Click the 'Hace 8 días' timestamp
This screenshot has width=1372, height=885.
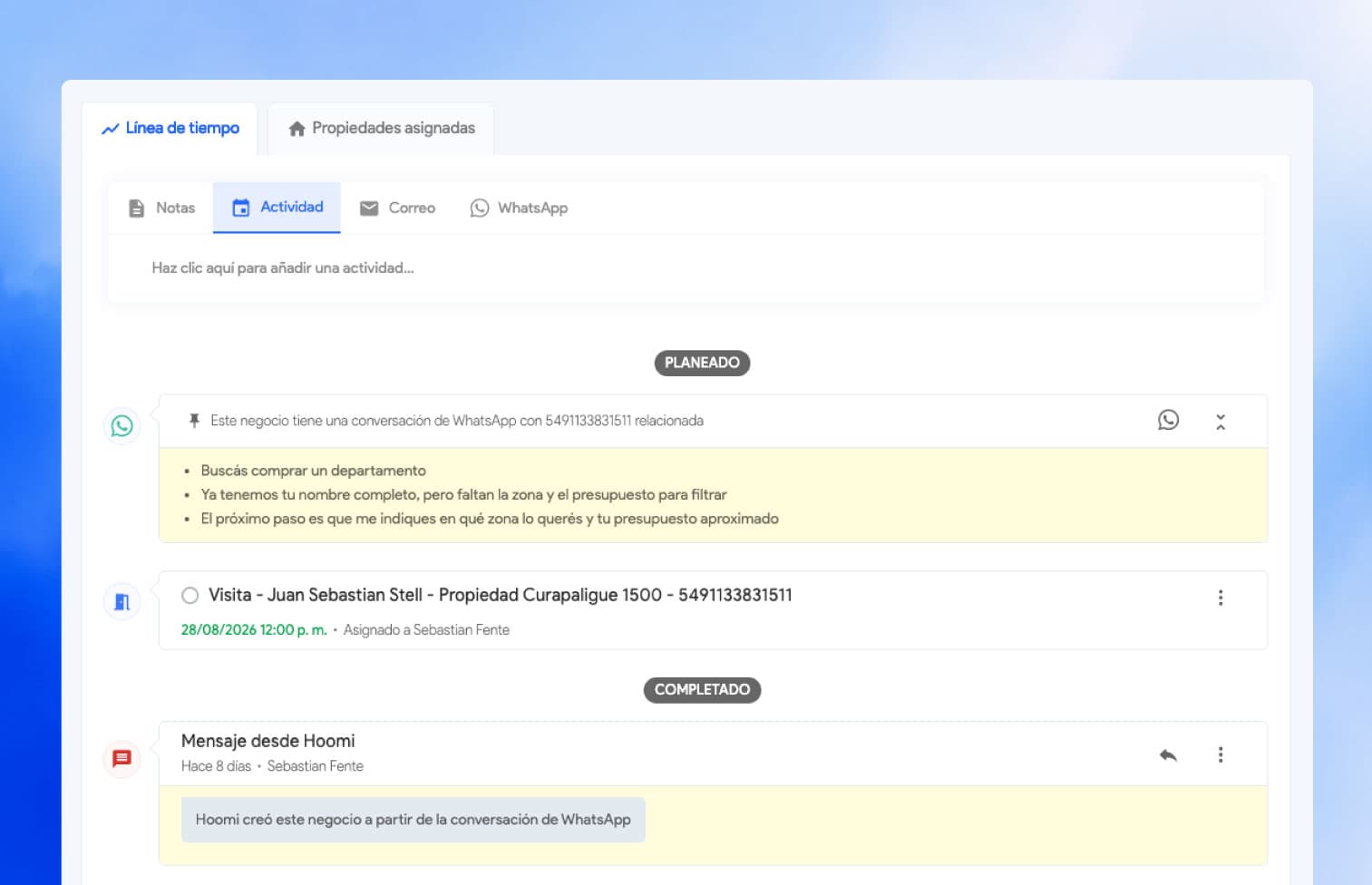(x=216, y=766)
